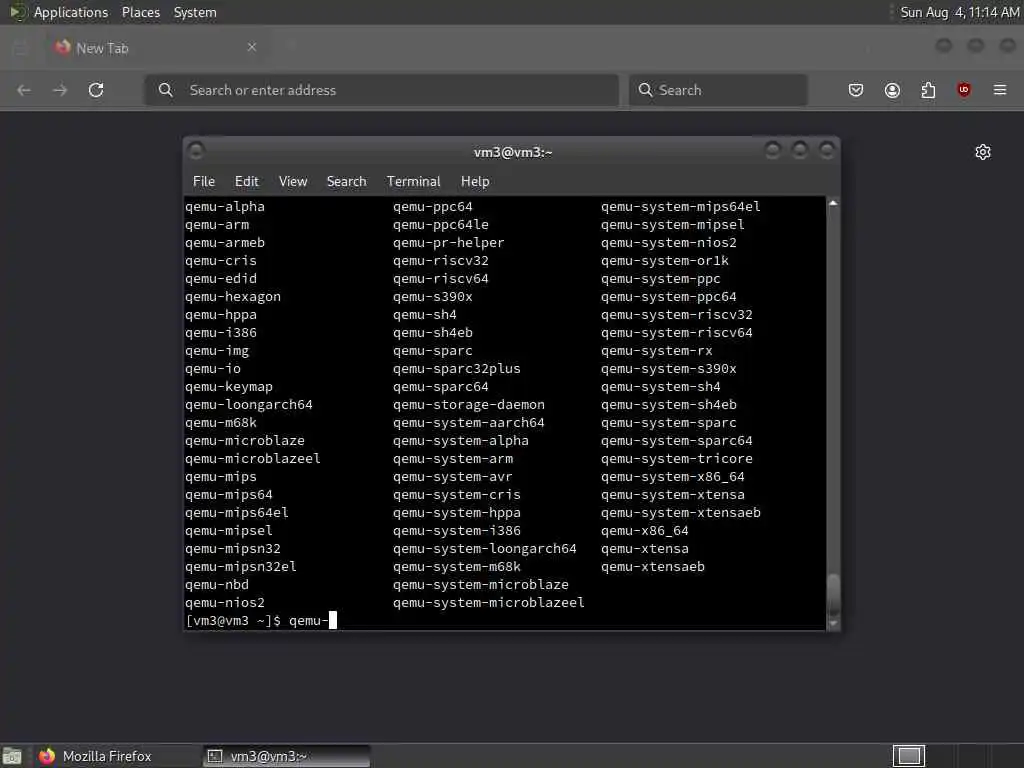Open terminal File menu
The width and height of the screenshot is (1024, 768).
(204, 182)
